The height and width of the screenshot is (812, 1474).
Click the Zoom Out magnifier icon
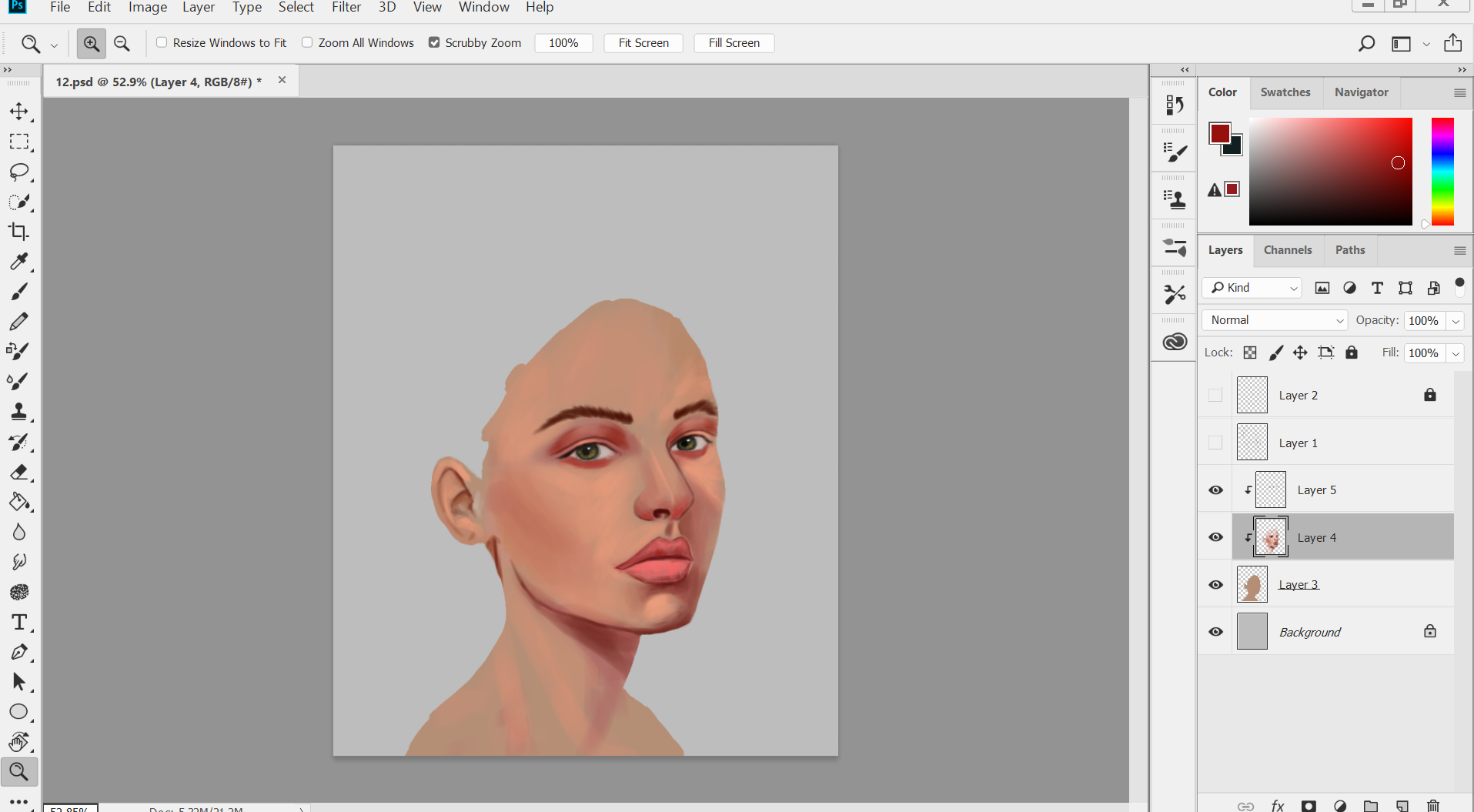pyautogui.click(x=122, y=43)
